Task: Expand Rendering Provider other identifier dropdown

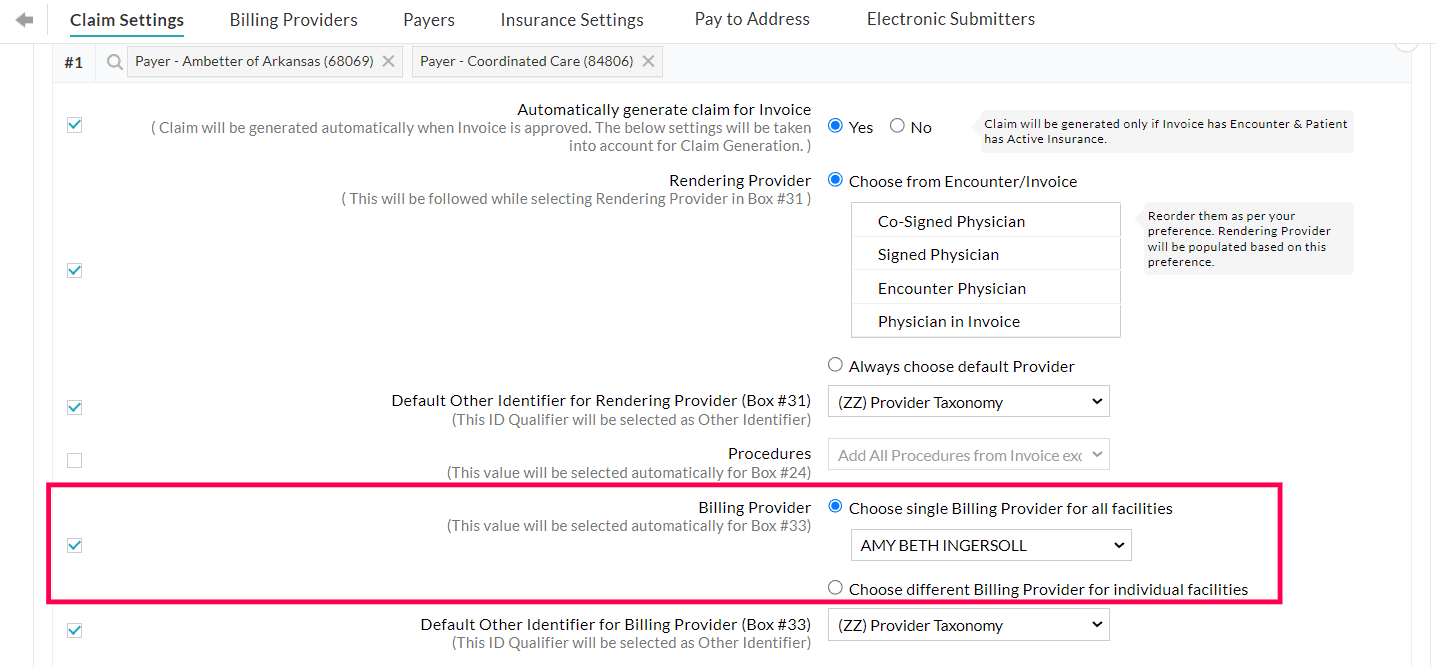Action: pos(968,402)
